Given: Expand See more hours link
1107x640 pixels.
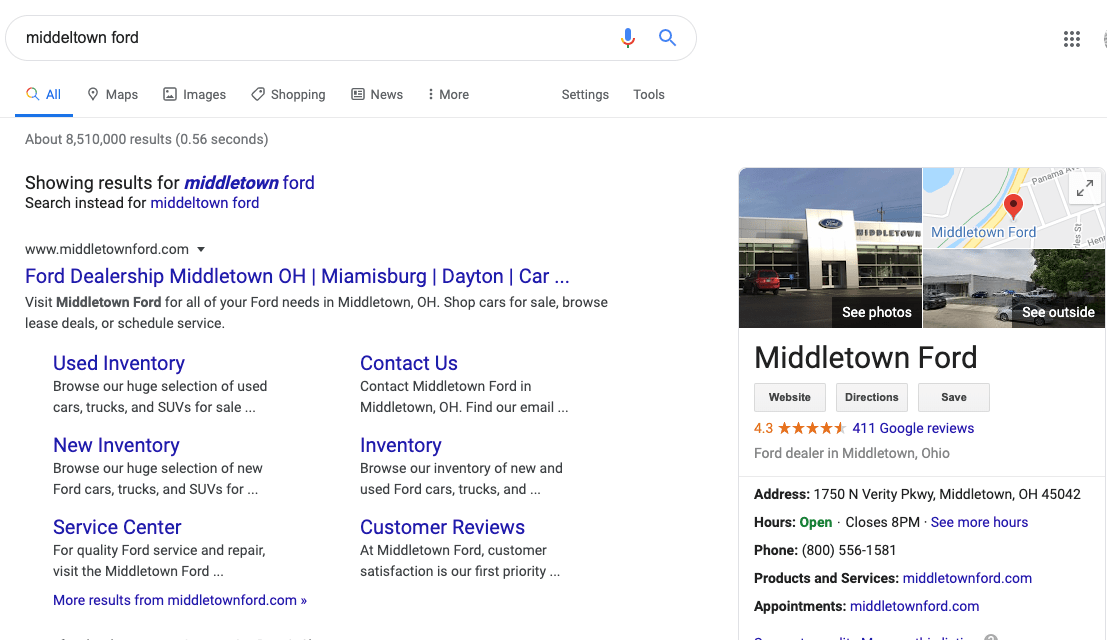Looking at the screenshot, I should 979,522.
